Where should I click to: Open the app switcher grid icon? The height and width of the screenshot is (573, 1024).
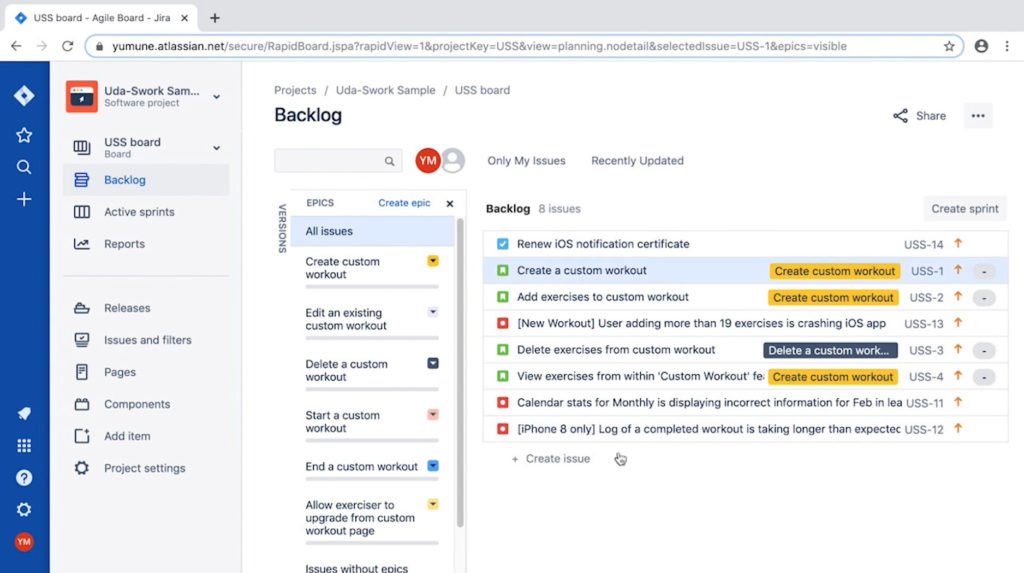(24, 446)
